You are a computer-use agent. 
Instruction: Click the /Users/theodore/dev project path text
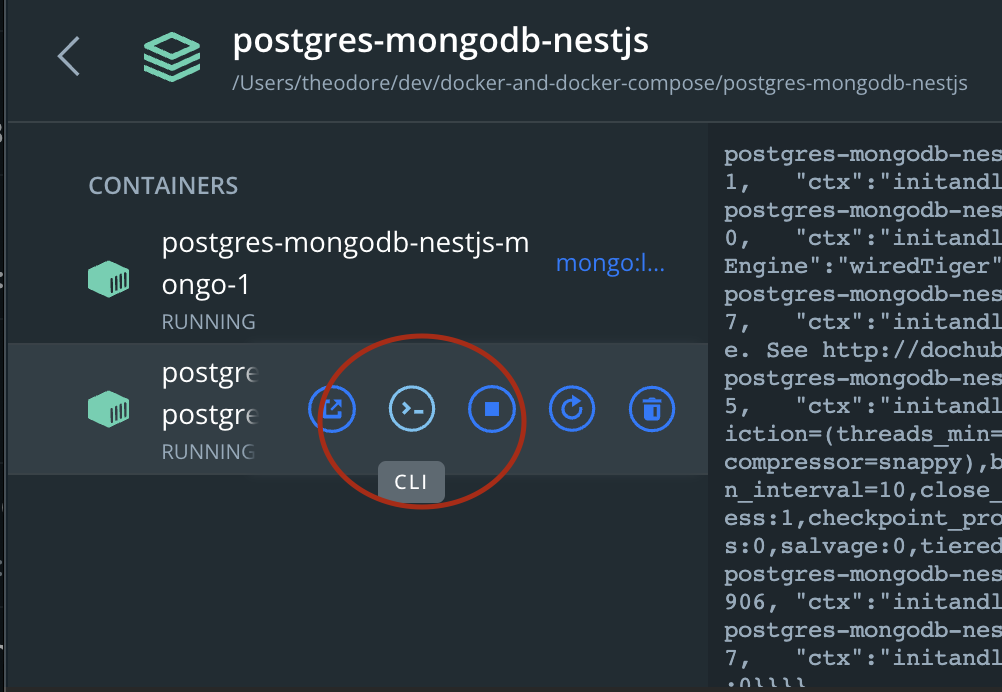coord(600,83)
